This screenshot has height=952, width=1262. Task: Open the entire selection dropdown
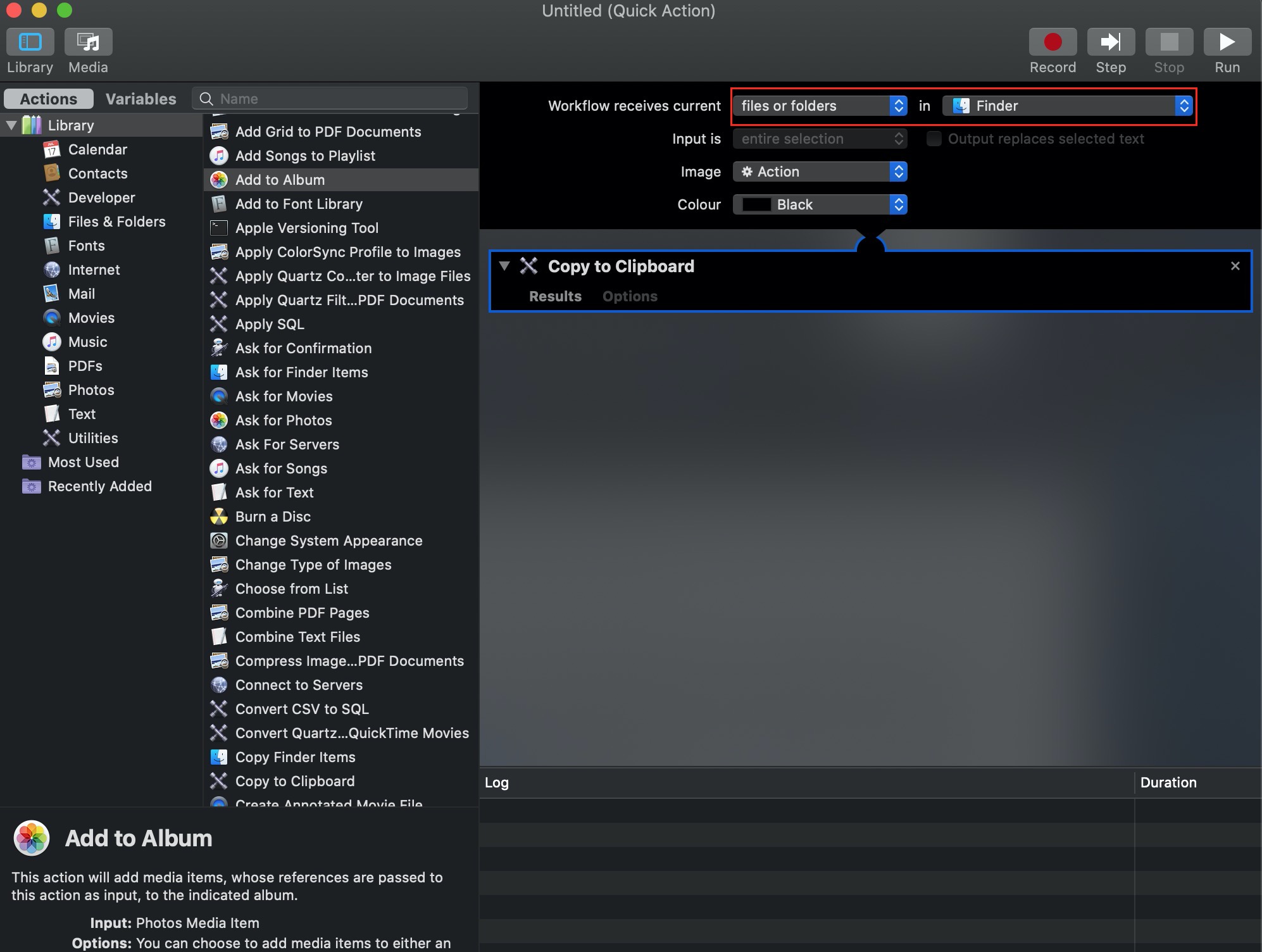[820, 139]
